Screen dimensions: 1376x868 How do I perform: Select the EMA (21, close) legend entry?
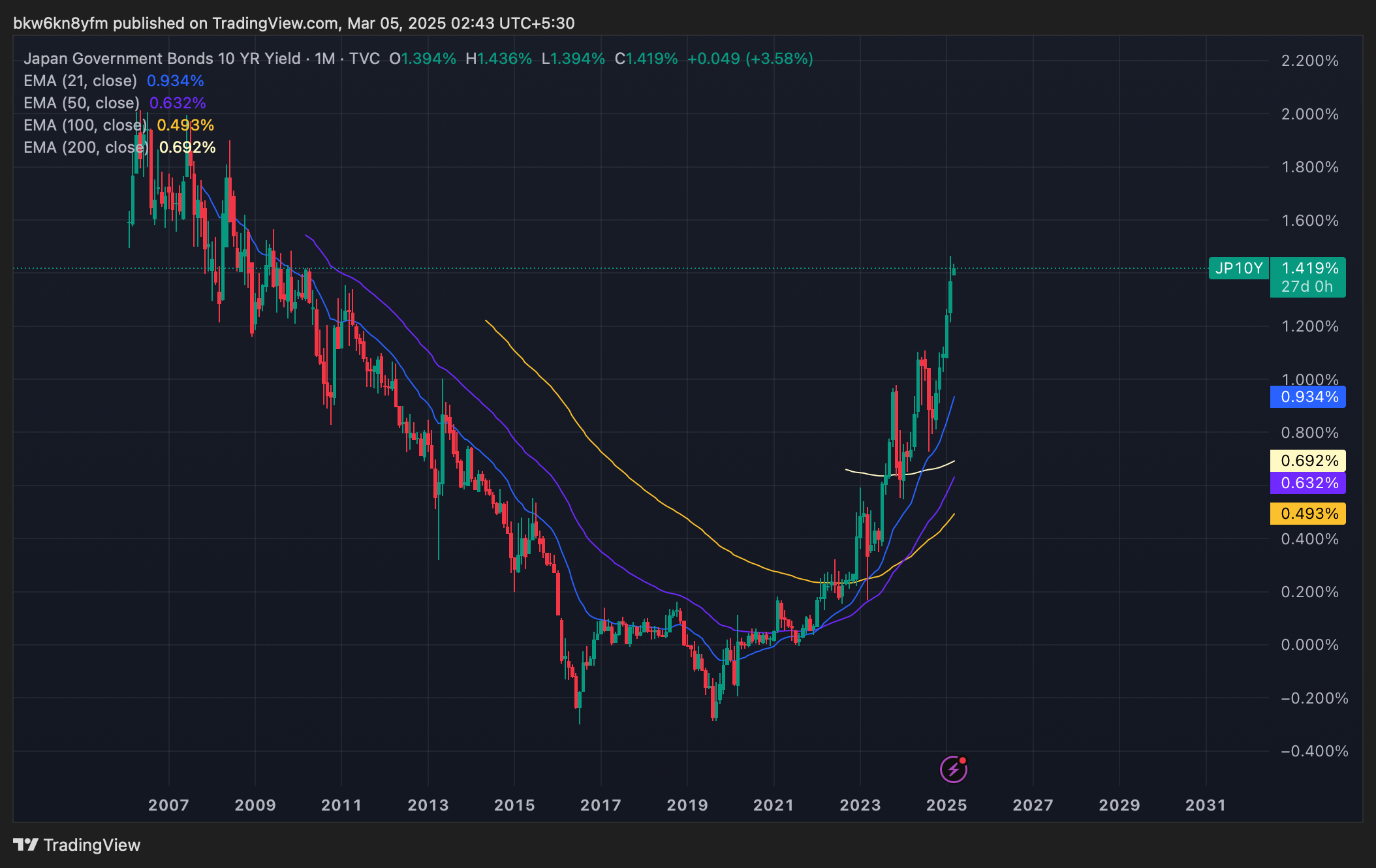[80, 81]
